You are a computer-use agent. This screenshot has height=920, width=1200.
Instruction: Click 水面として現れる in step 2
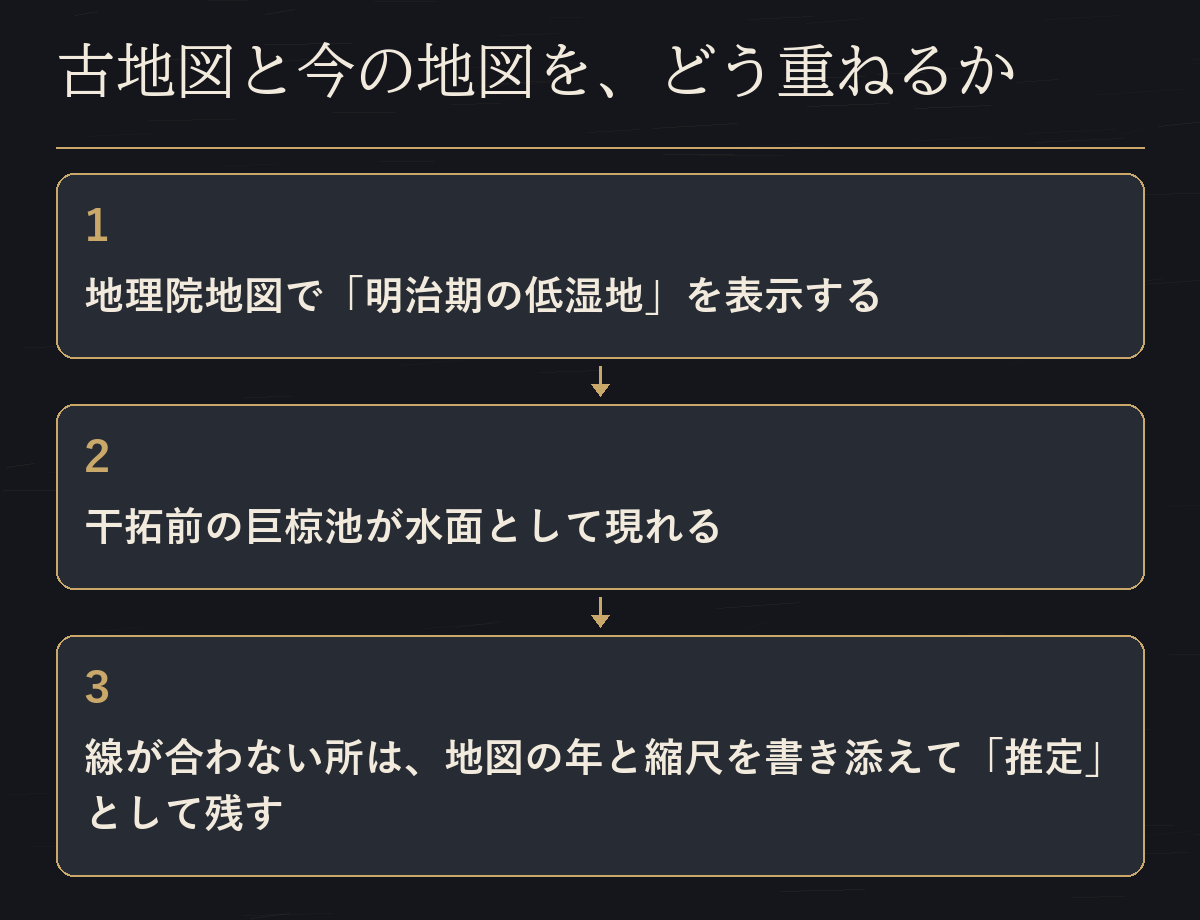click(x=563, y=527)
